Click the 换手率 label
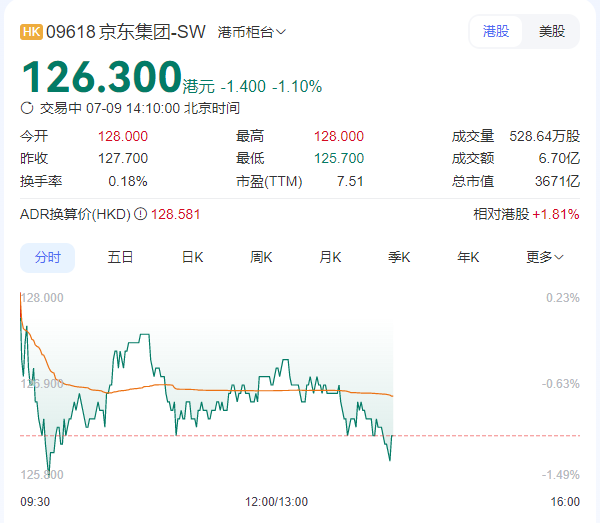 [41, 181]
